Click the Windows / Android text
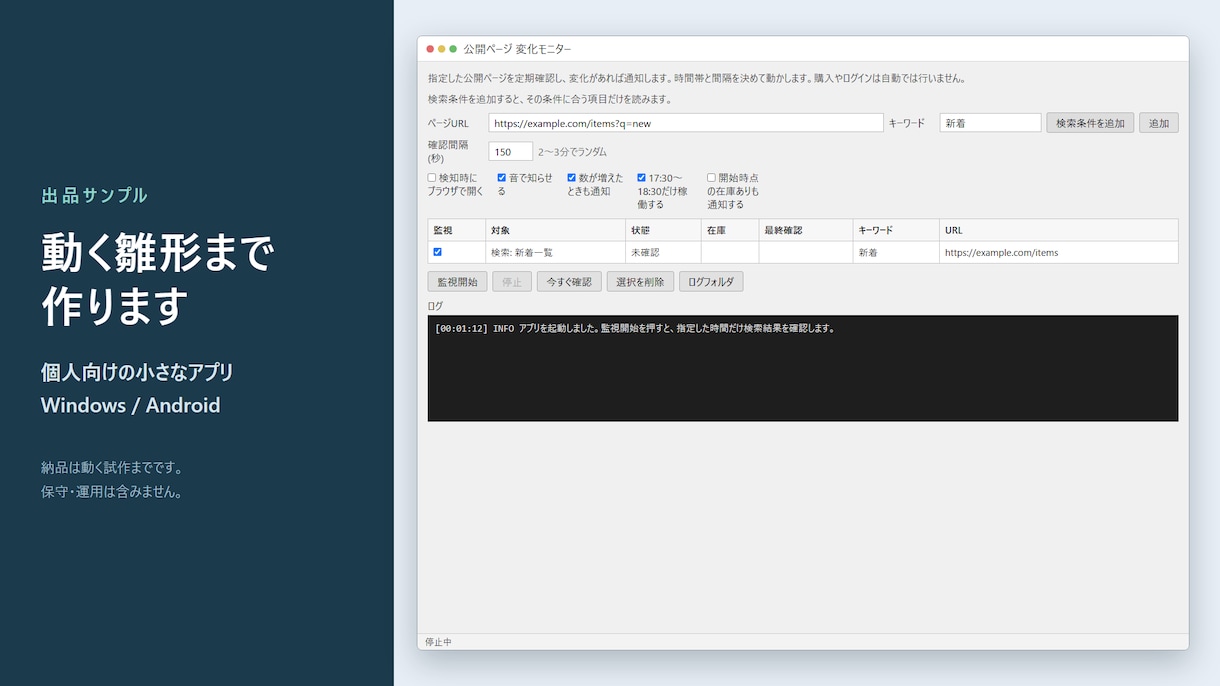This screenshot has width=1220, height=686. (130, 405)
